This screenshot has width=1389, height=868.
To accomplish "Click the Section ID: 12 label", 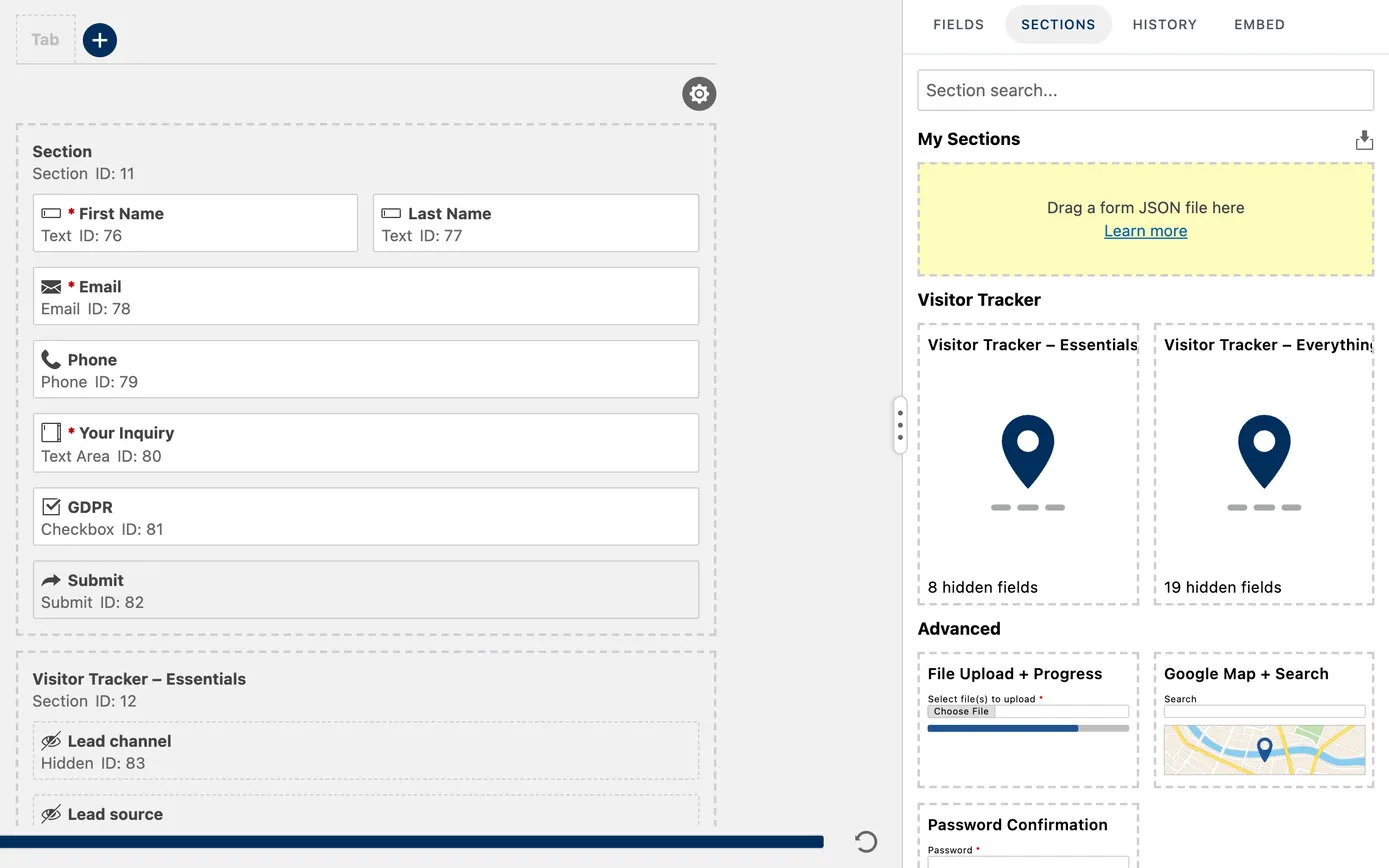I will point(84,701).
